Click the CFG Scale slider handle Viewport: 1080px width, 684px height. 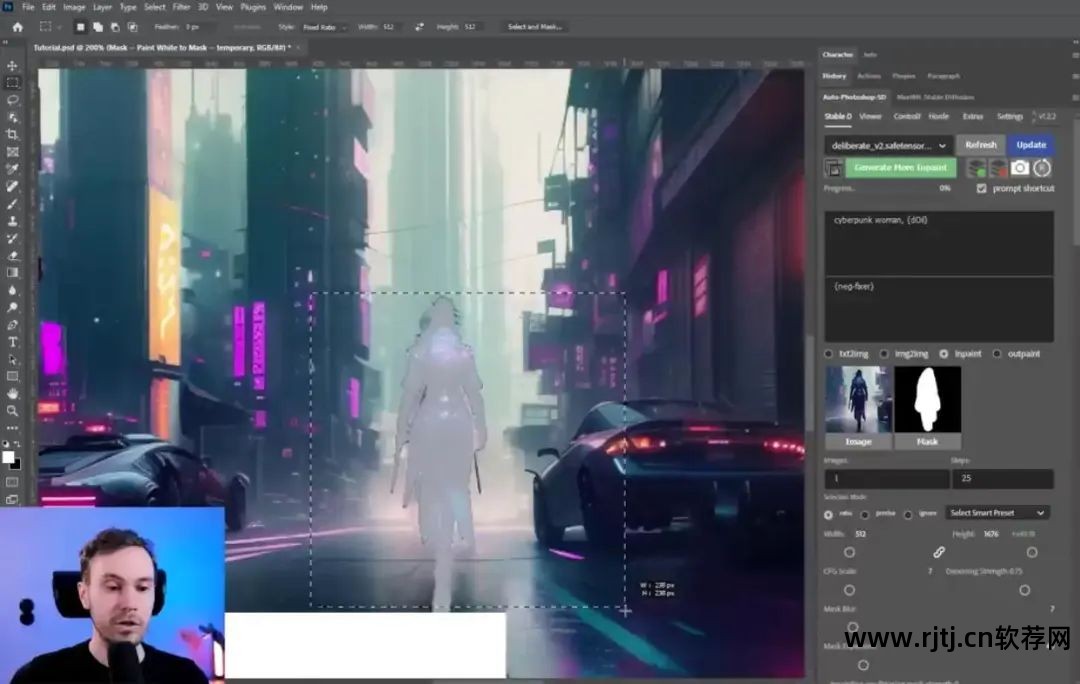(849, 590)
